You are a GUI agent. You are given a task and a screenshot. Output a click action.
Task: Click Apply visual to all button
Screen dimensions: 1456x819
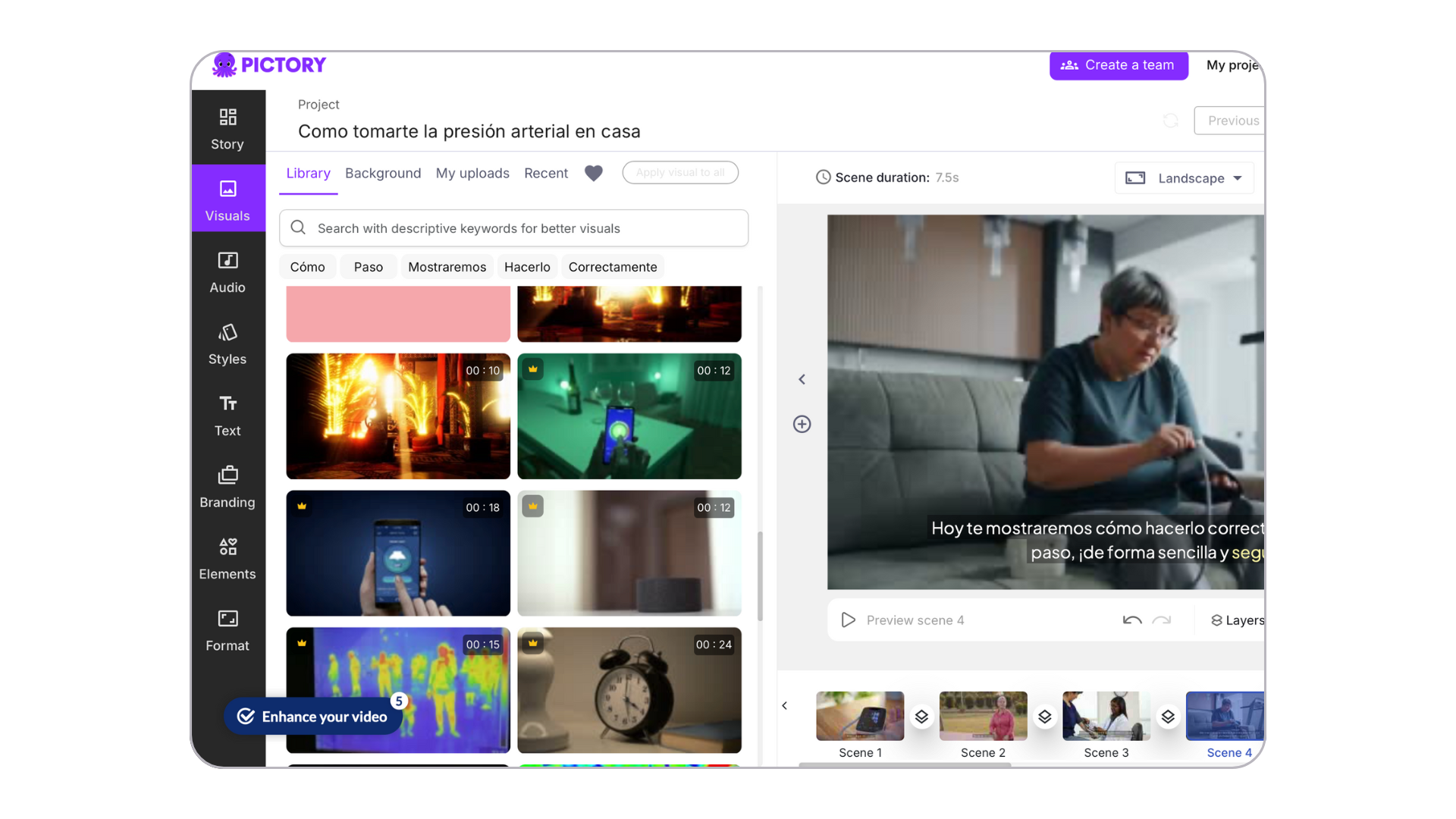(680, 172)
